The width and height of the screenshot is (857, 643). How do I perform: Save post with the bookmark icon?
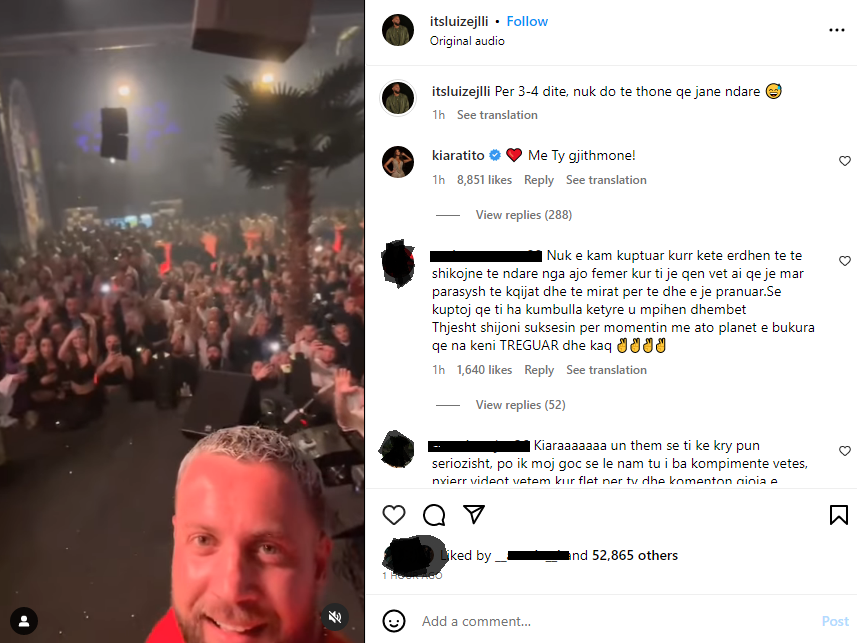click(838, 515)
